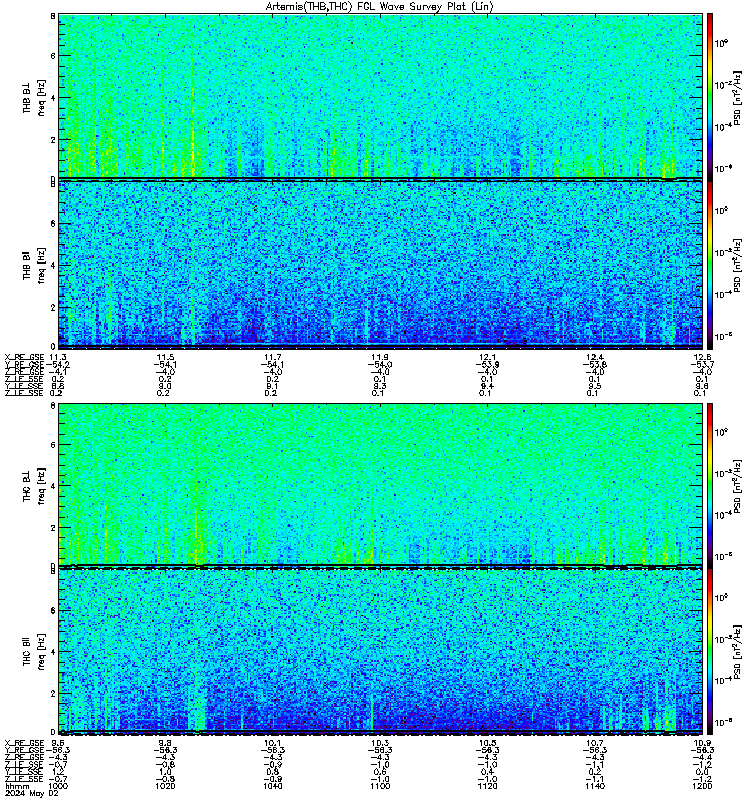750x800 pixels.
Task: Click the time label '1140'
Action: (x=595, y=786)
